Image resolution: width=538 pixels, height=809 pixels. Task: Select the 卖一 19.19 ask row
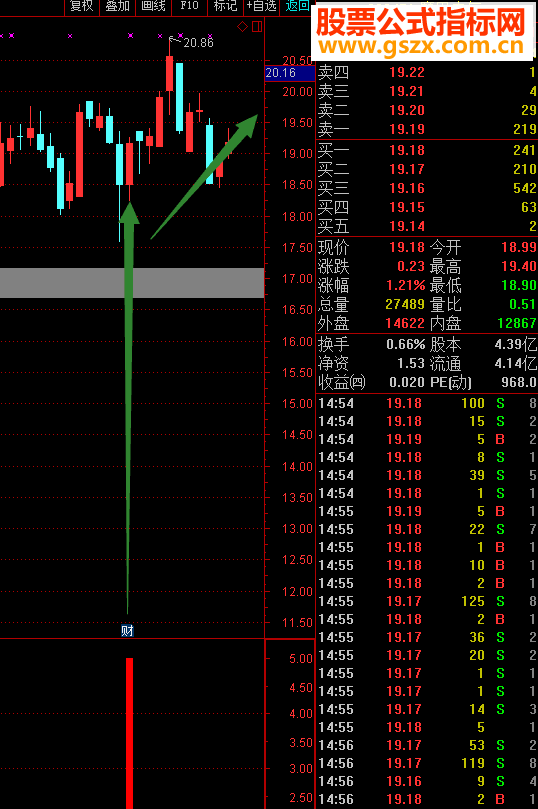tap(427, 129)
